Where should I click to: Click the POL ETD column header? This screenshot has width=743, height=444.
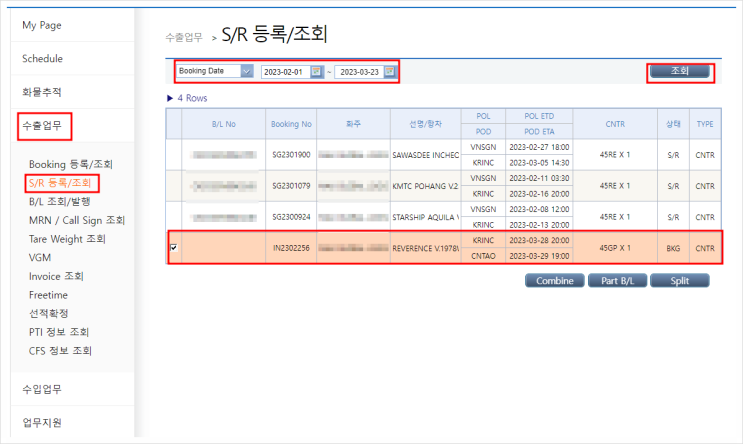pos(539,116)
